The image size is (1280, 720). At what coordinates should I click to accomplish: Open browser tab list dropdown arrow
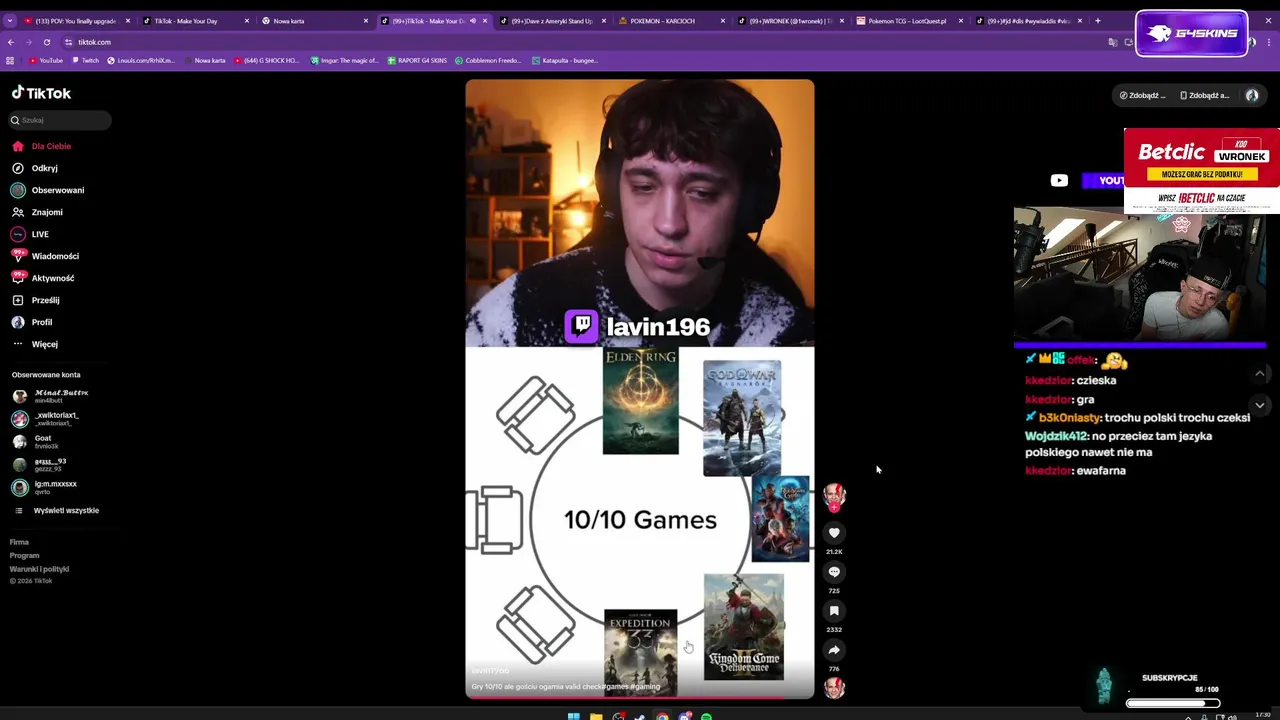[10, 20]
